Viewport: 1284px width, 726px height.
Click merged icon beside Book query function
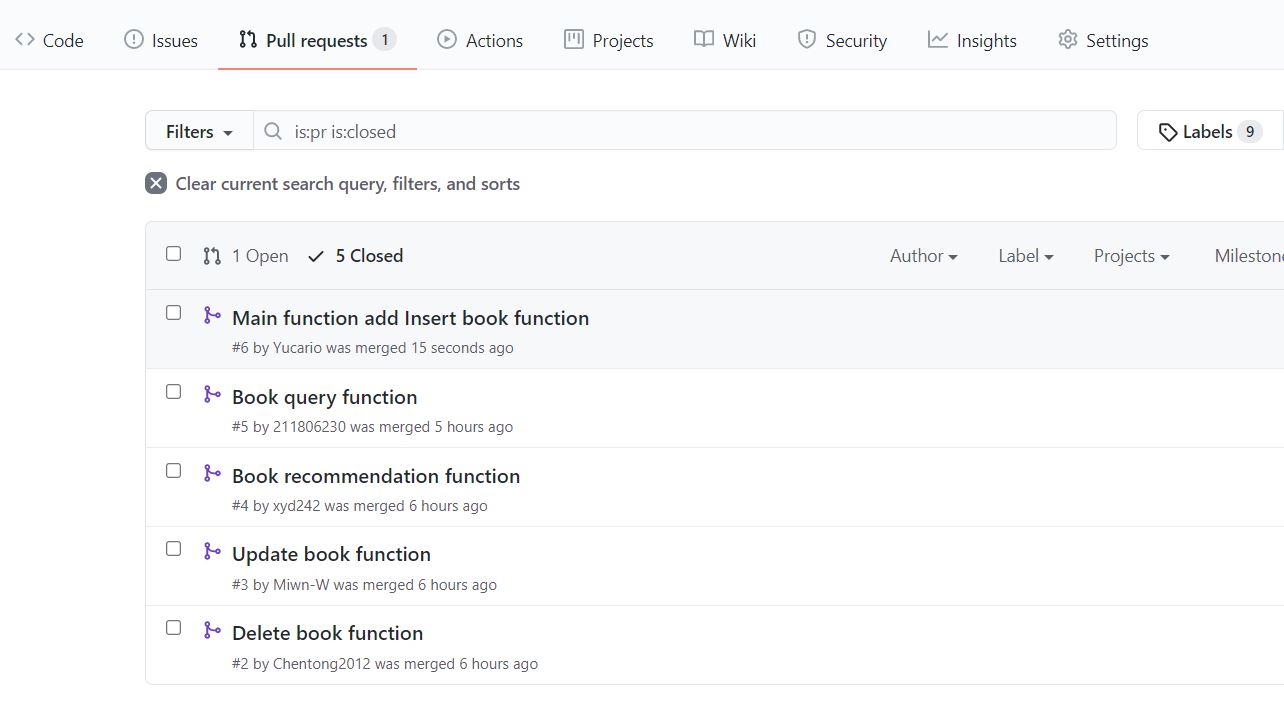pos(212,394)
